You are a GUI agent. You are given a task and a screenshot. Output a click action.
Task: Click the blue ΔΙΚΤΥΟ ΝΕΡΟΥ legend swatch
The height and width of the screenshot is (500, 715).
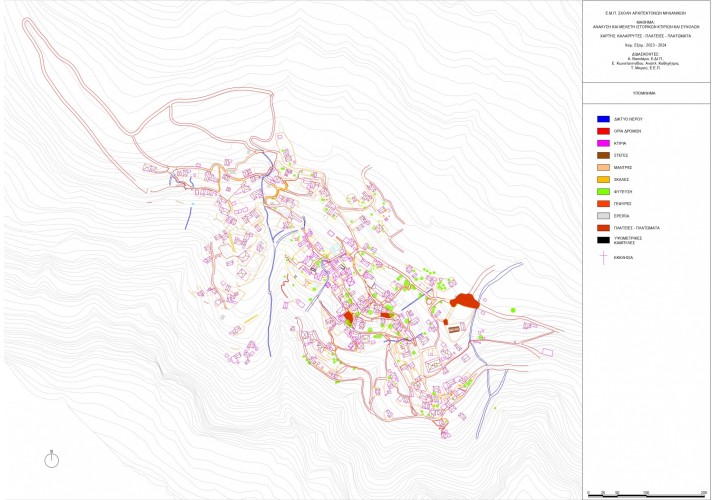(603, 119)
